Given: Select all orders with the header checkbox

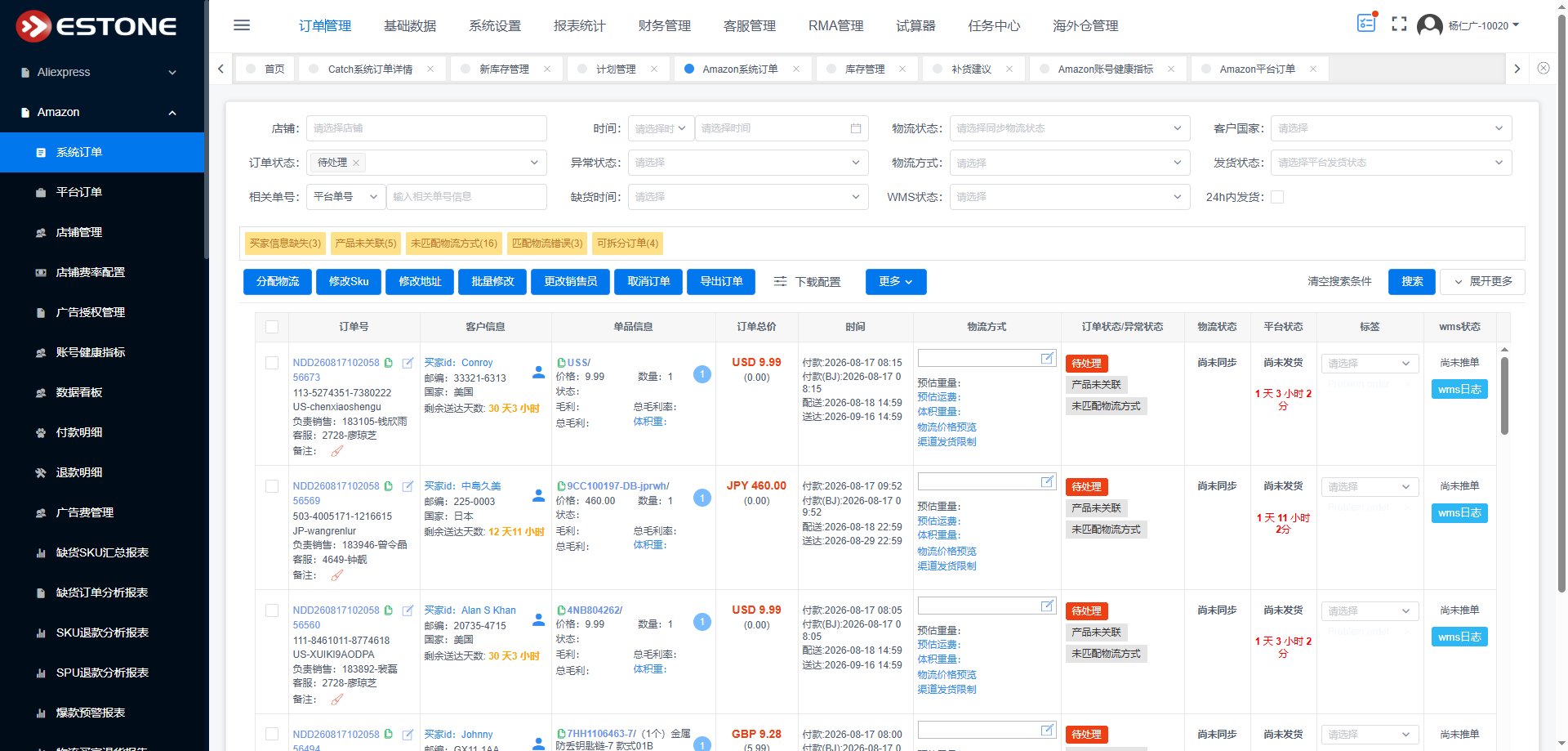Looking at the screenshot, I should [x=272, y=327].
